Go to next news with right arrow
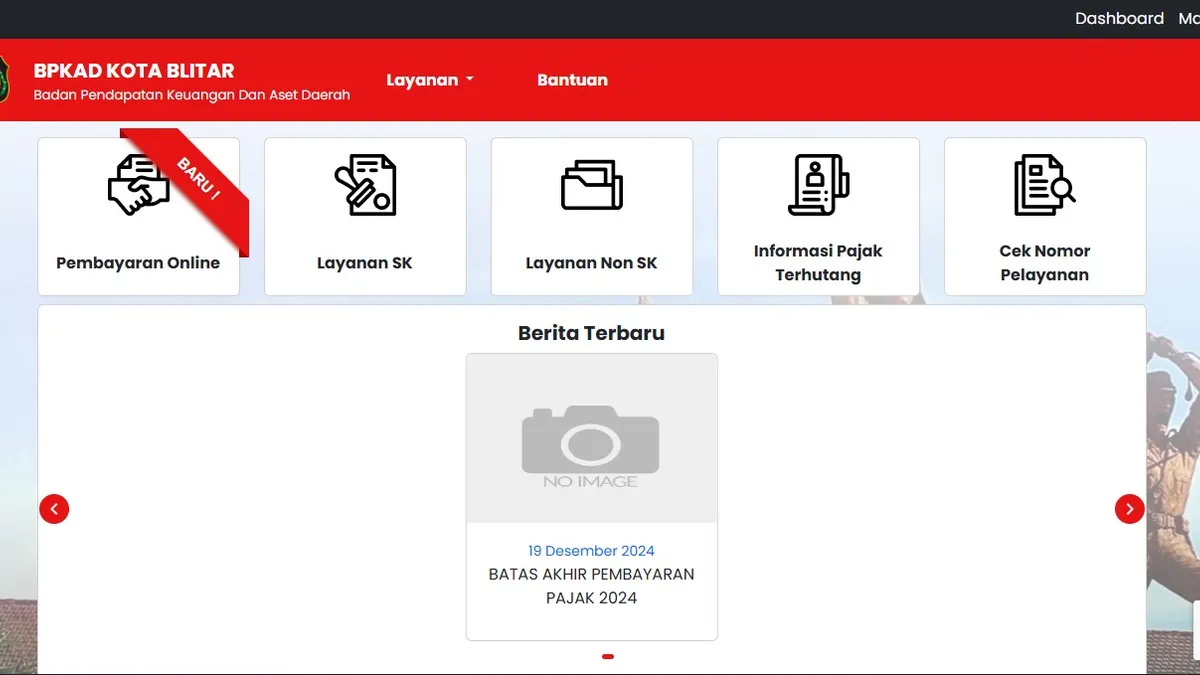The height and width of the screenshot is (675, 1200). click(1129, 509)
